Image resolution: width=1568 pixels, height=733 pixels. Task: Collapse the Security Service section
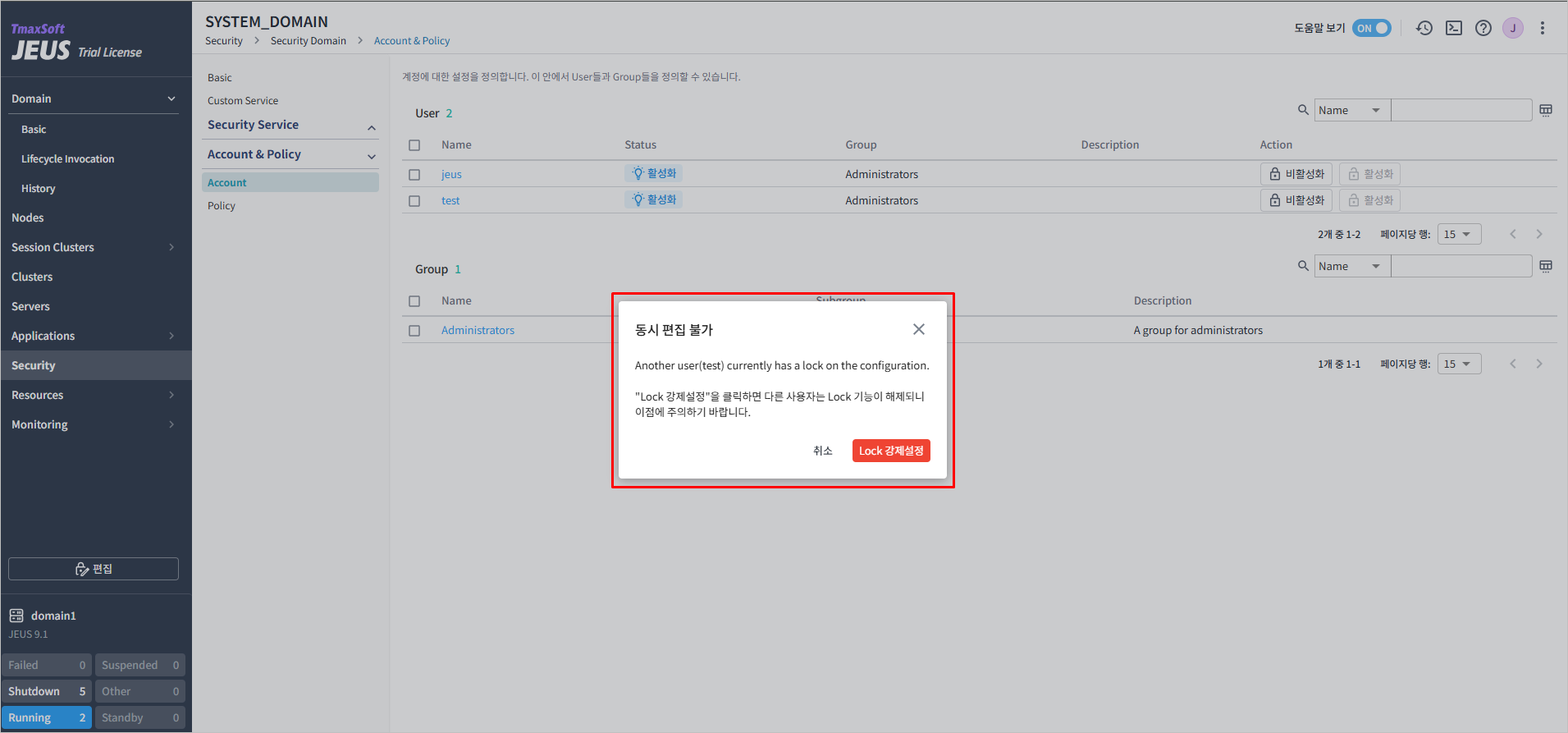click(372, 127)
